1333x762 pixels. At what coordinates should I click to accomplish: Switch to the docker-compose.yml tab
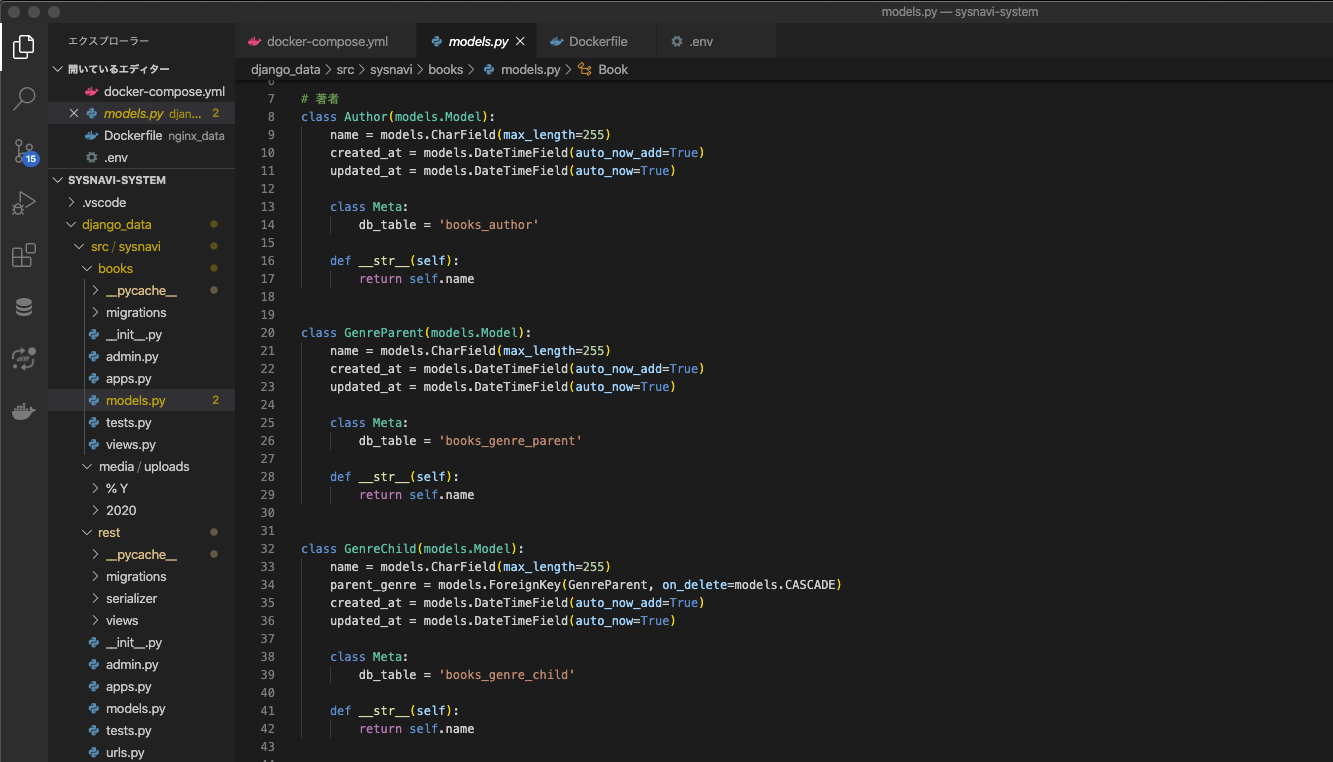pyautogui.click(x=327, y=42)
